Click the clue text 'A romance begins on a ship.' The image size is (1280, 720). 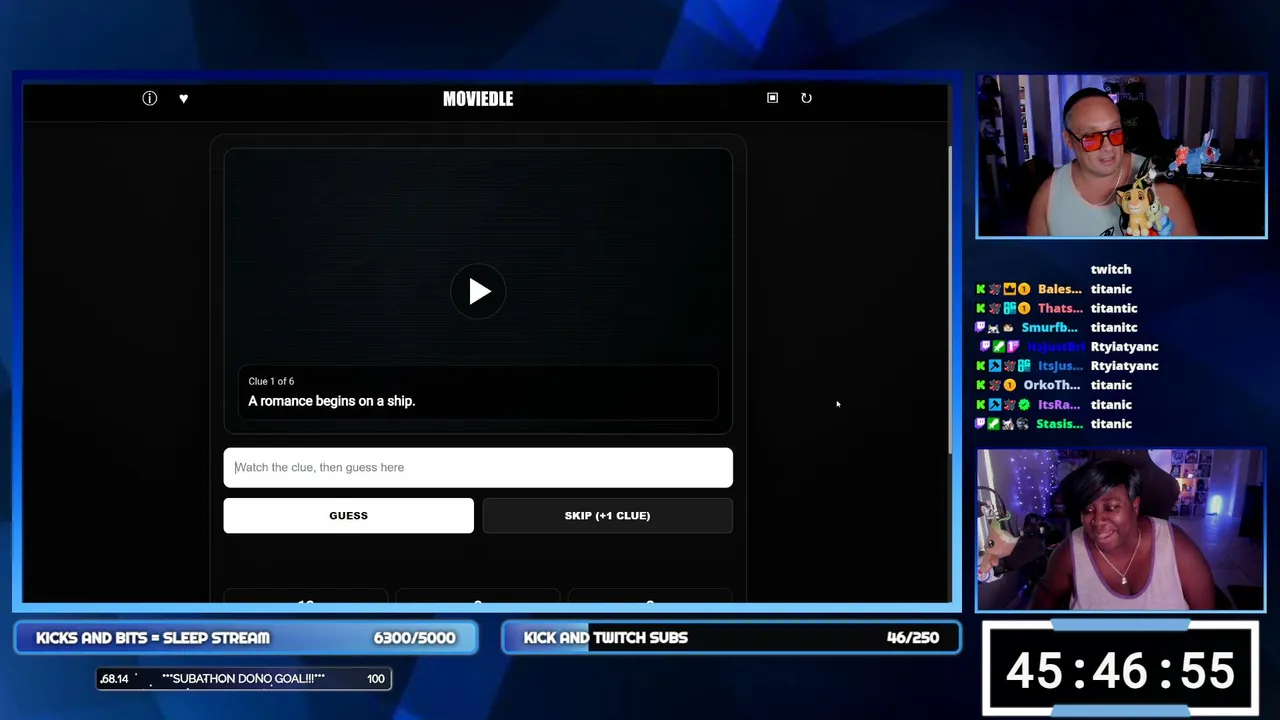331,401
